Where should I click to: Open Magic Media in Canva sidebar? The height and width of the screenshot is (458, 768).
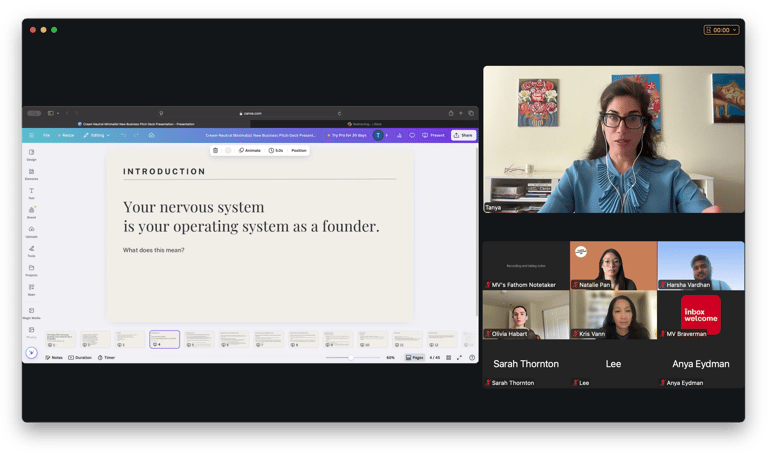point(31,313)
